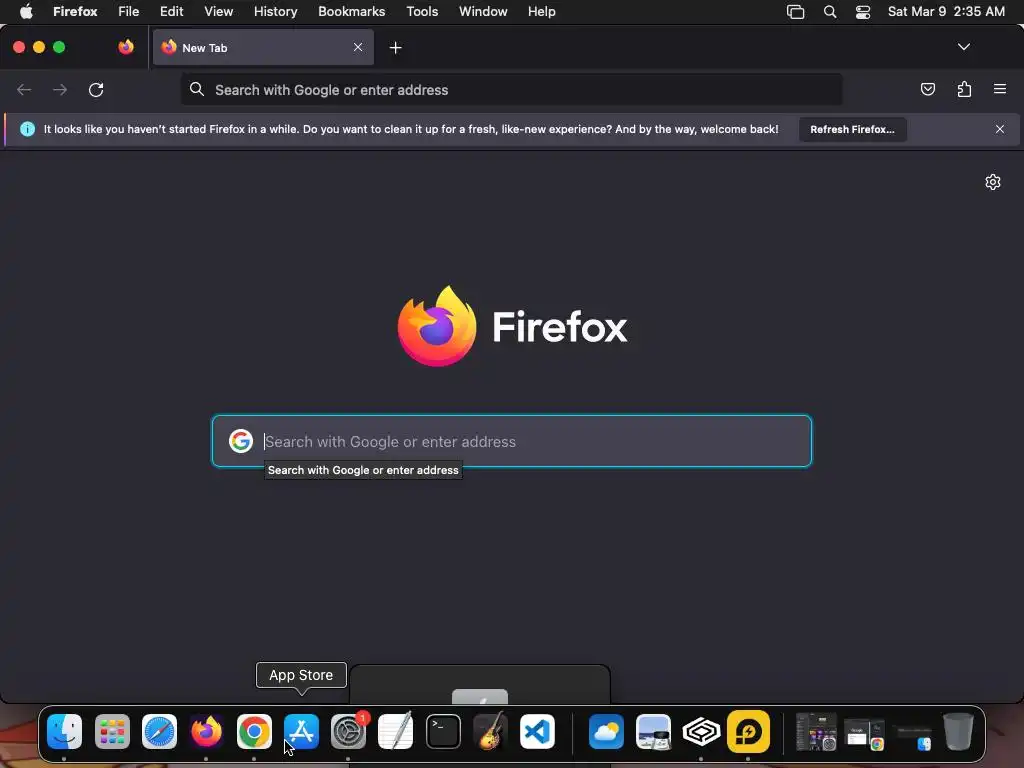Focus the address bar search field
This screenshot has height=768, width=1024.
tap(511, 89)
